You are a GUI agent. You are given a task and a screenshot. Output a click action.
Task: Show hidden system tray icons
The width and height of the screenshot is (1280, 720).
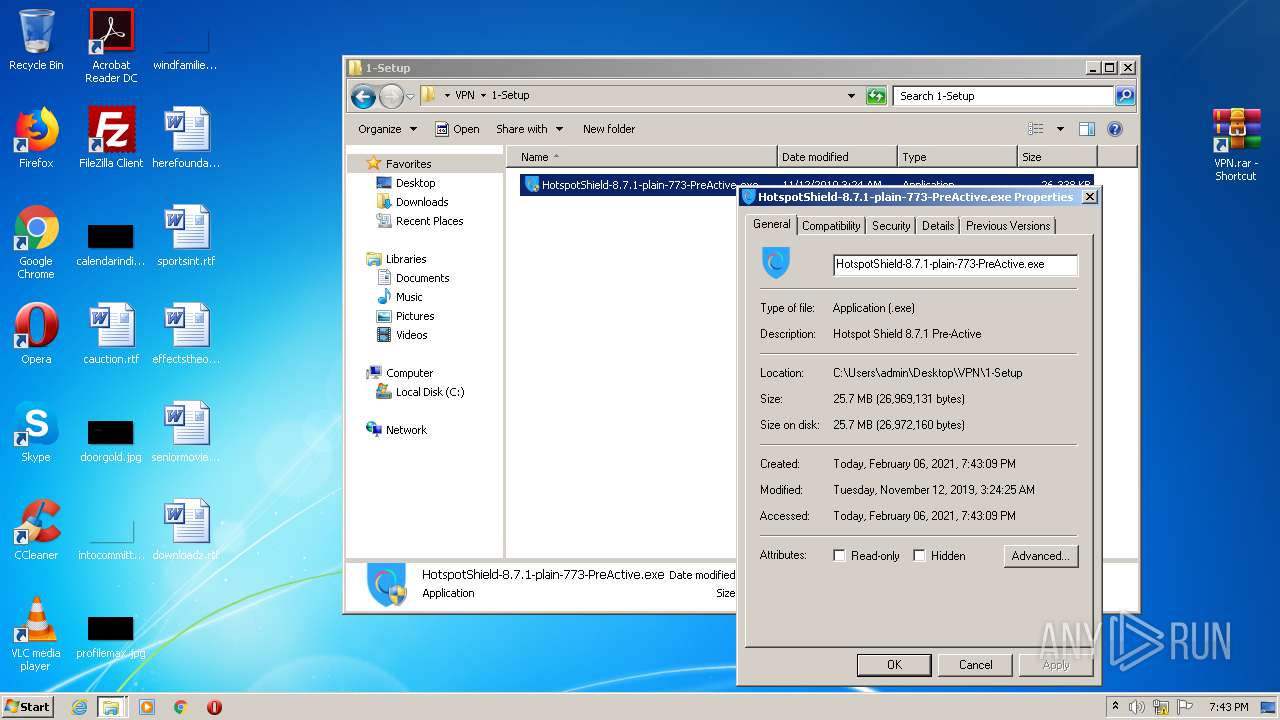(x=1115, y=707)
